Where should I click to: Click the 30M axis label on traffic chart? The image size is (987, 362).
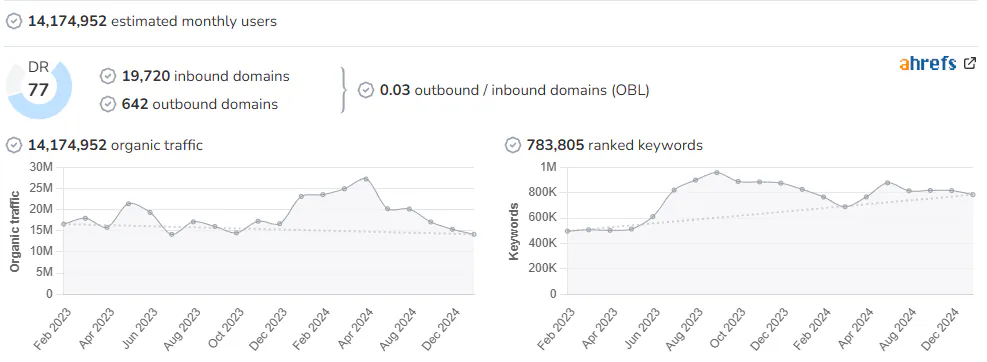(42, 167)
